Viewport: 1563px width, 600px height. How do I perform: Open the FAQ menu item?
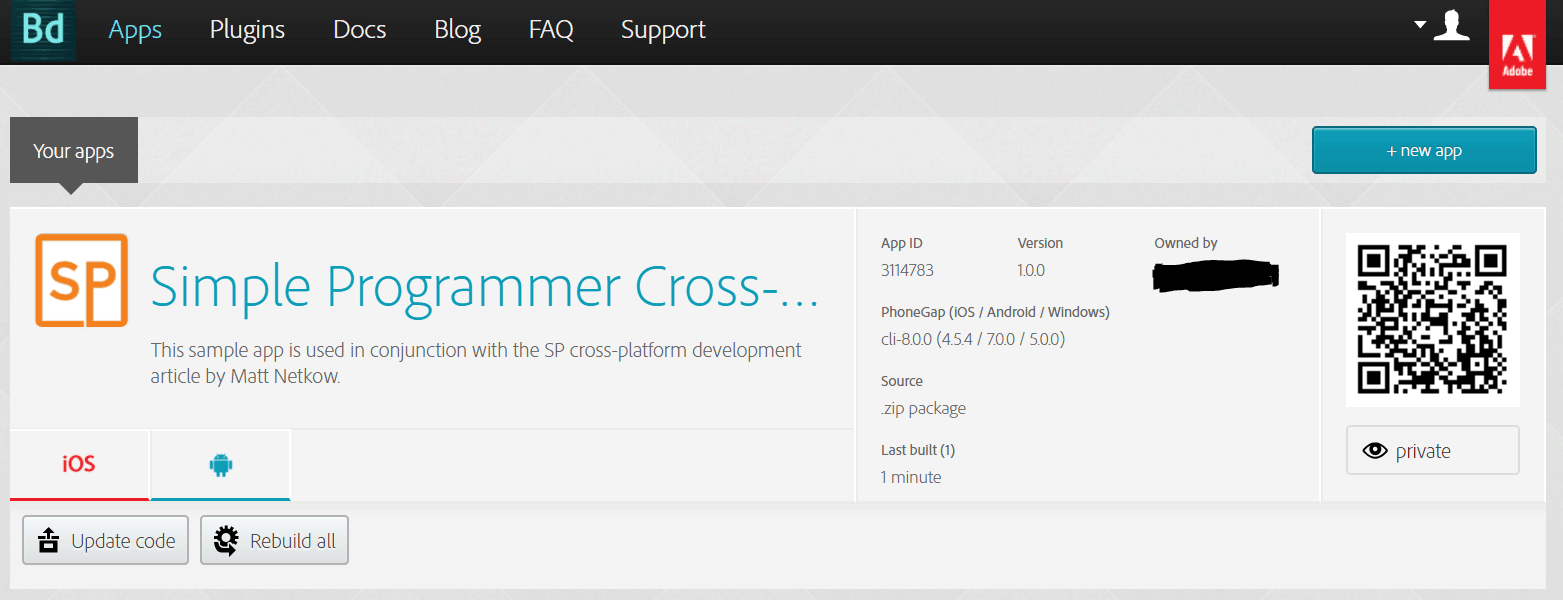(x=551, y=30)
